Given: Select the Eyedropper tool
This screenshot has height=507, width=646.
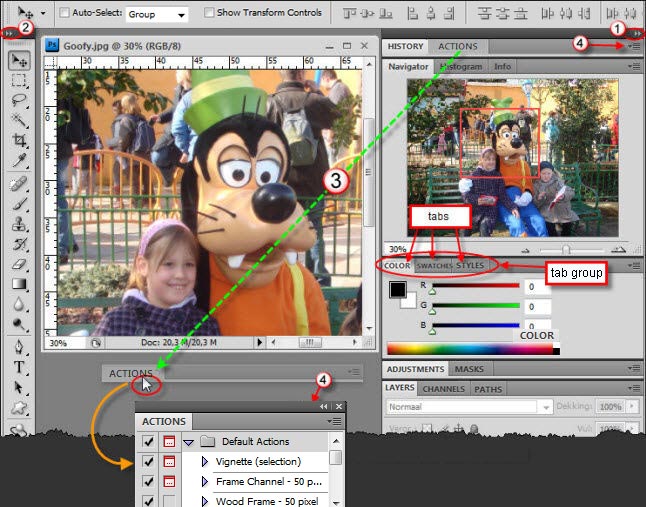Looking at the screenshot, I should coord(19,160).
